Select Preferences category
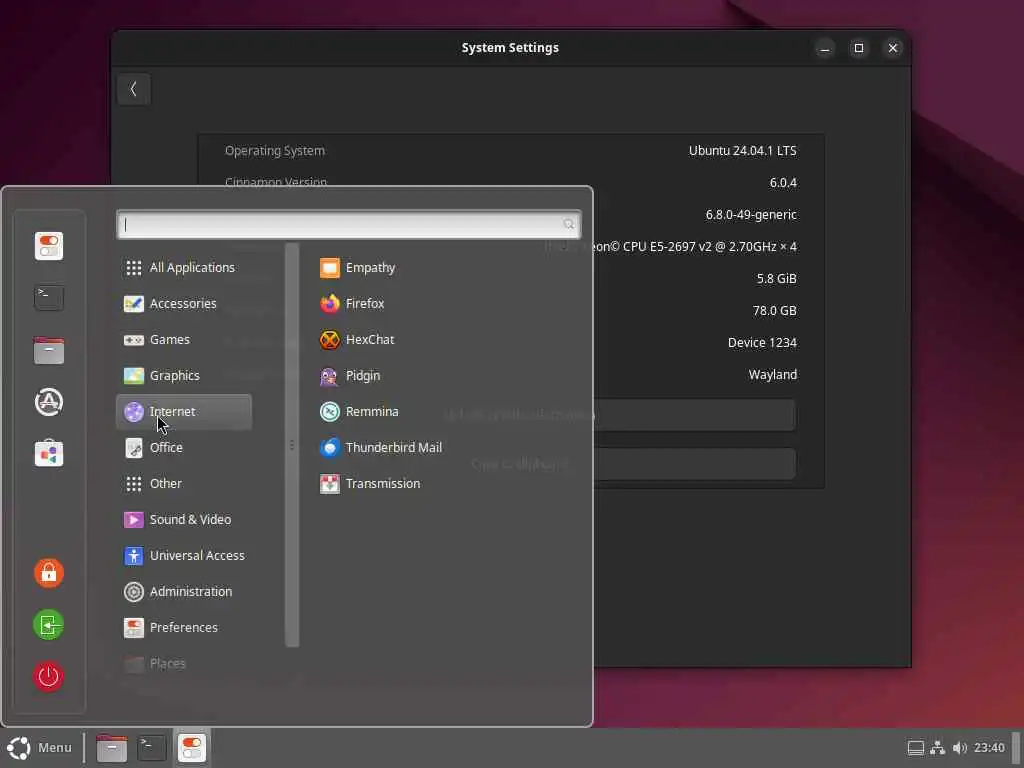Screen dimensions: 1024x768 point(184,627)
